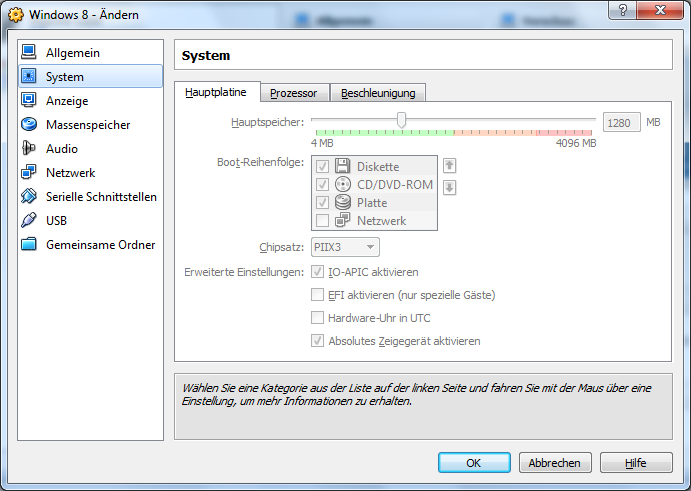Click the Hilfe button
This screenshot has width=691, height=491.
tap(636, 463)
